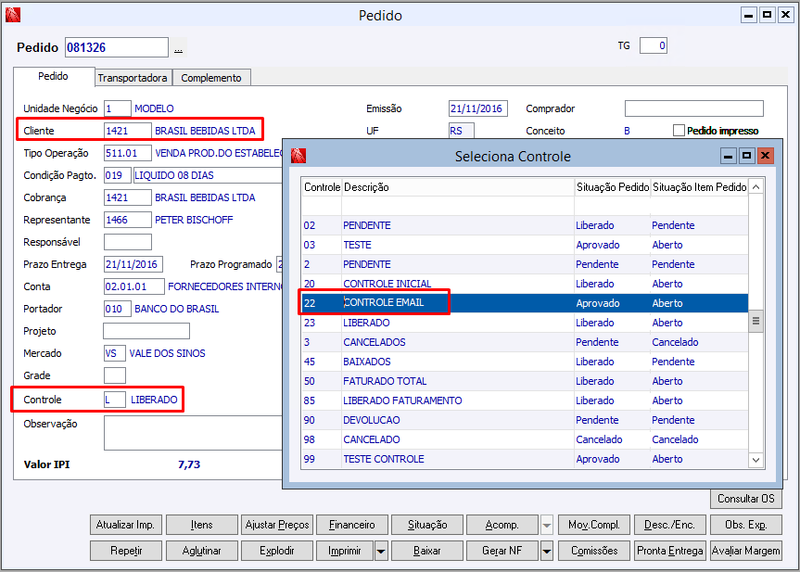Click the Consultar OS button
Image resolution: width=800 pixels, height=572 pixels.
(x=746, y=499)
